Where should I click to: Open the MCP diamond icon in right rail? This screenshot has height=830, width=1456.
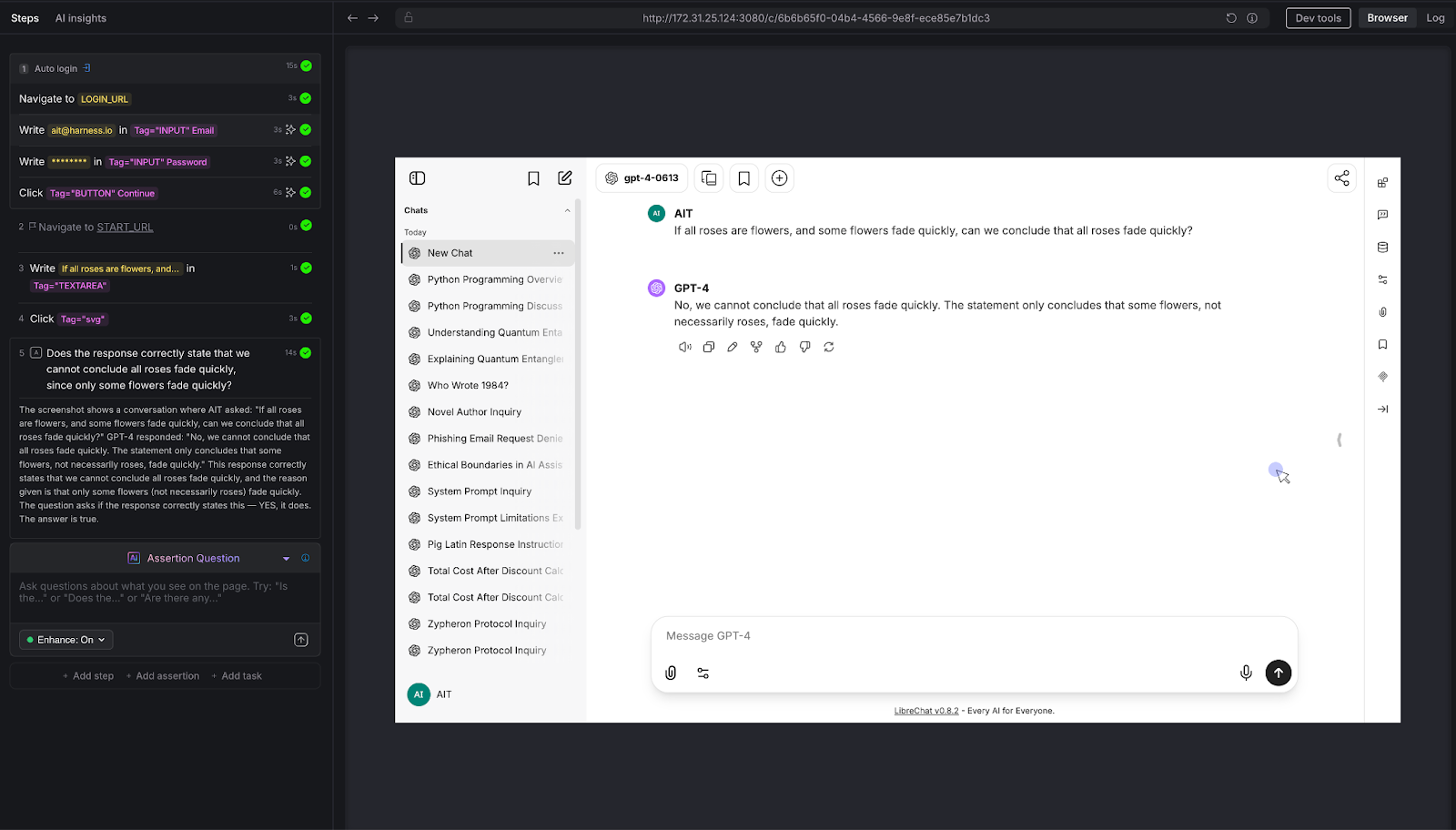click(1382, 377)
